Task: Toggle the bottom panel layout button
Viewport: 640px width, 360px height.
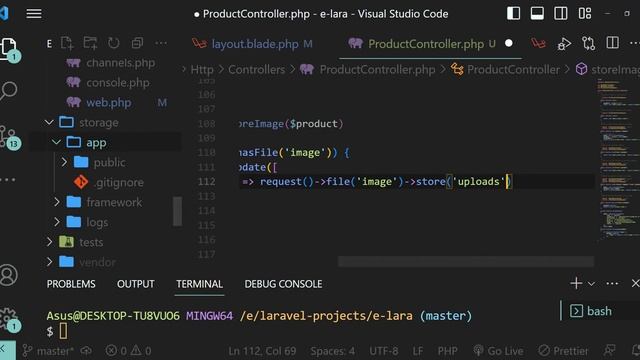Action: [x=537, y=13]
